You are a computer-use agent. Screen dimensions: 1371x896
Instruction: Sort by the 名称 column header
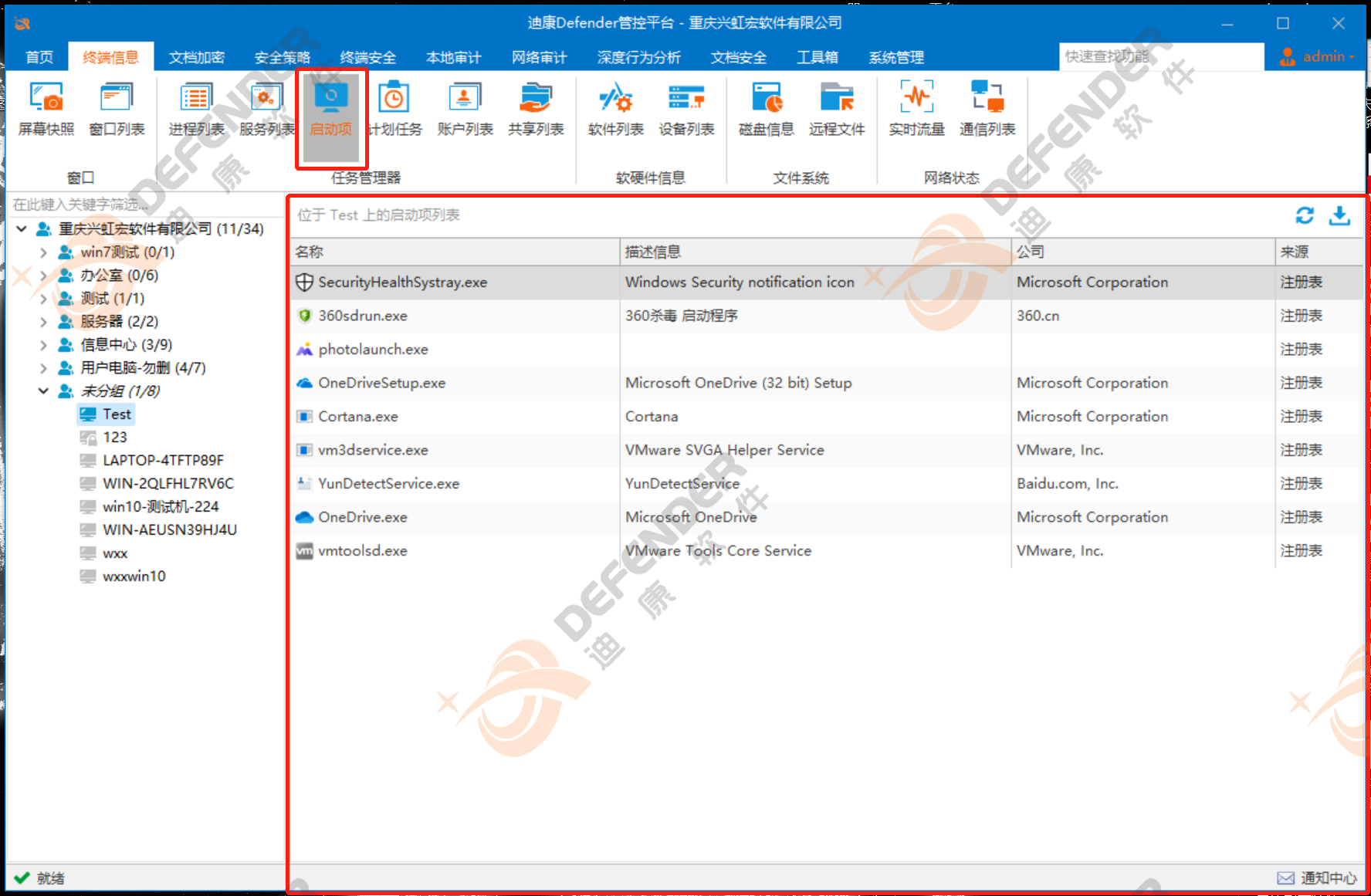tap(455, 252)
